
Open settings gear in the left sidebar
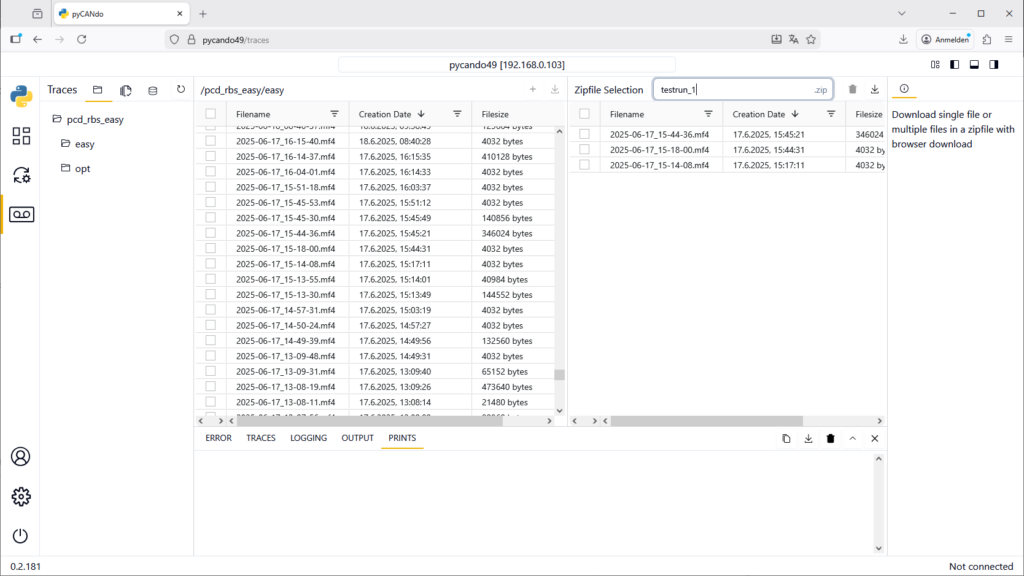21,496
